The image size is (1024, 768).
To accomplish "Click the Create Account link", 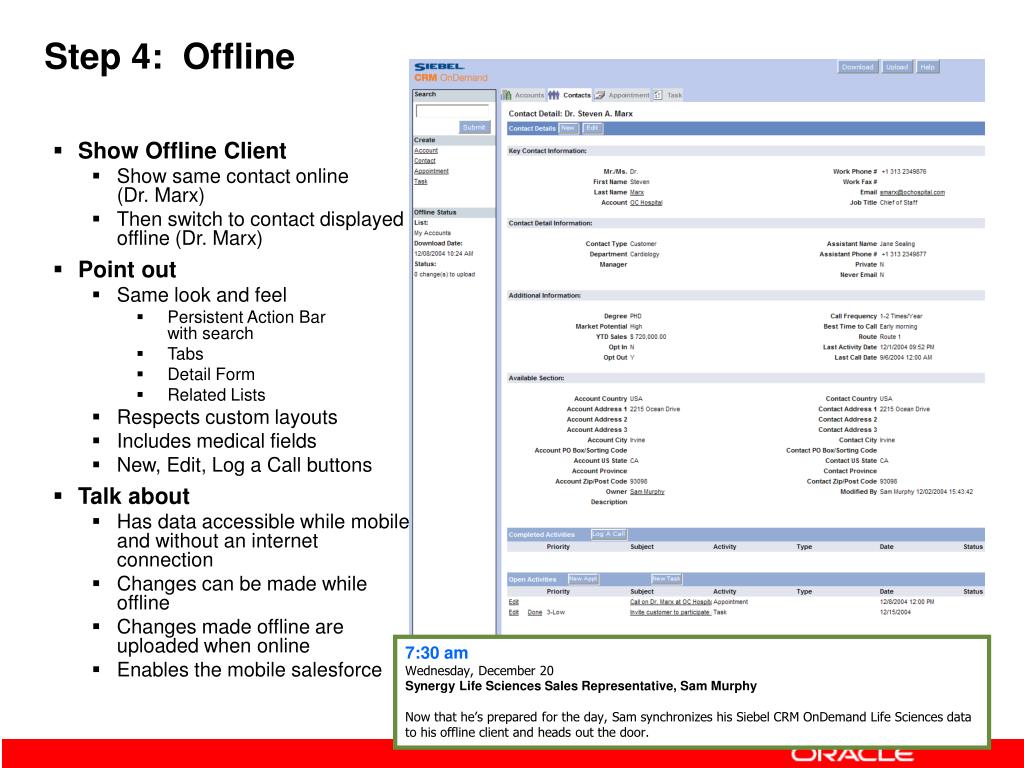I will (426, 150).
